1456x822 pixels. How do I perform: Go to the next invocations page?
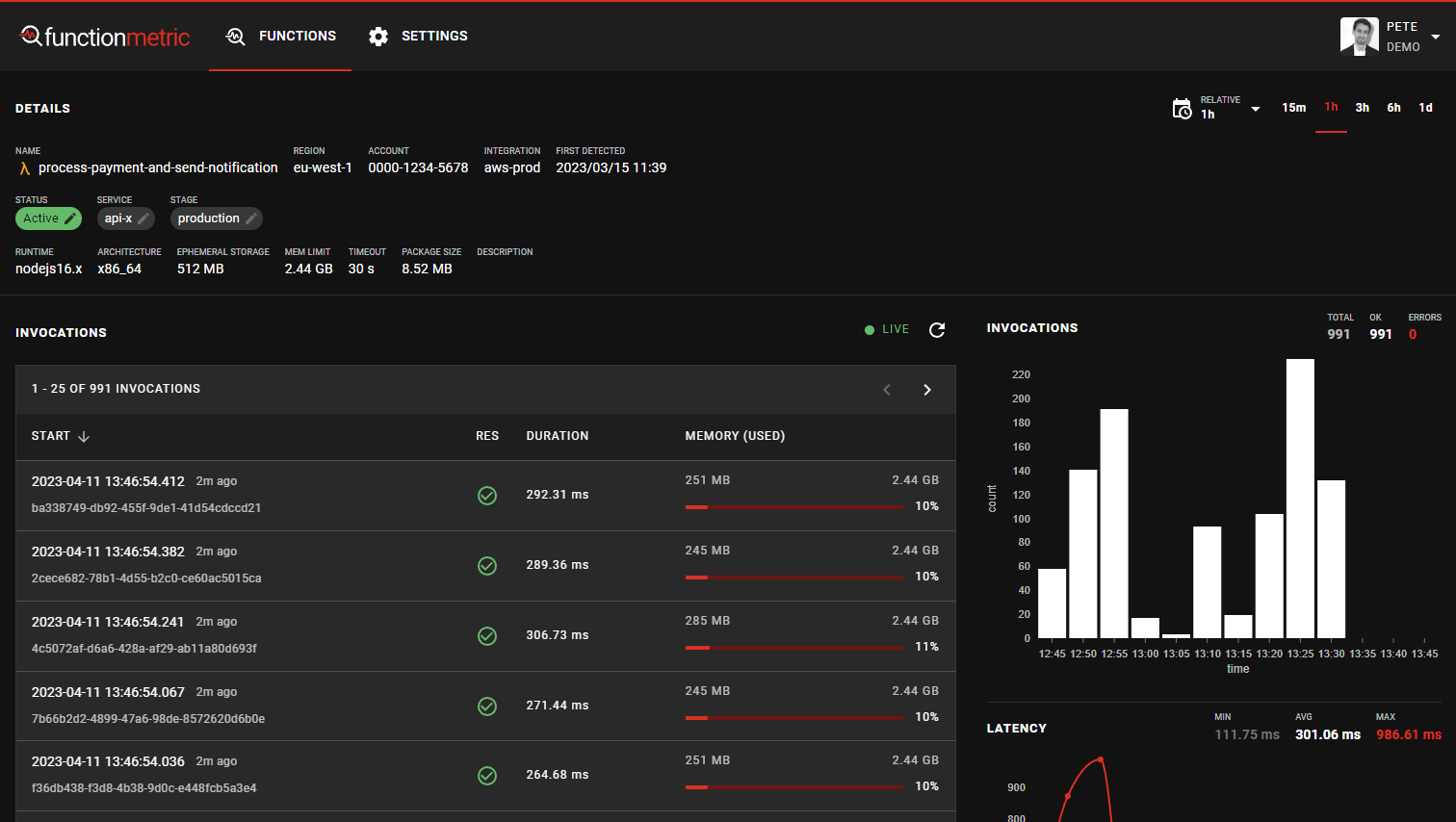point(927,390)
